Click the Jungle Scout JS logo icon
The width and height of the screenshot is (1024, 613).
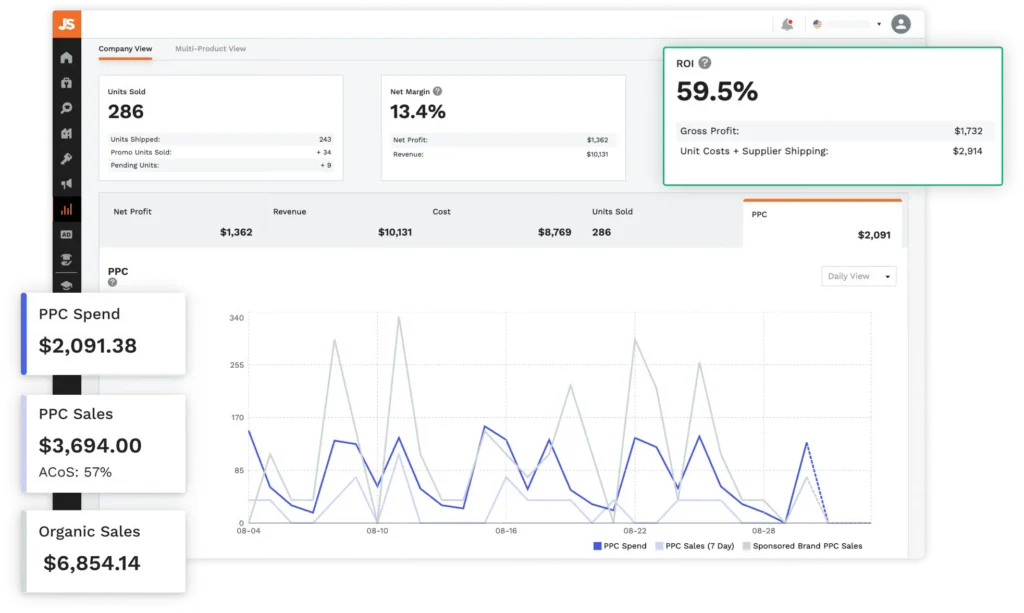[x=66, y=22]
